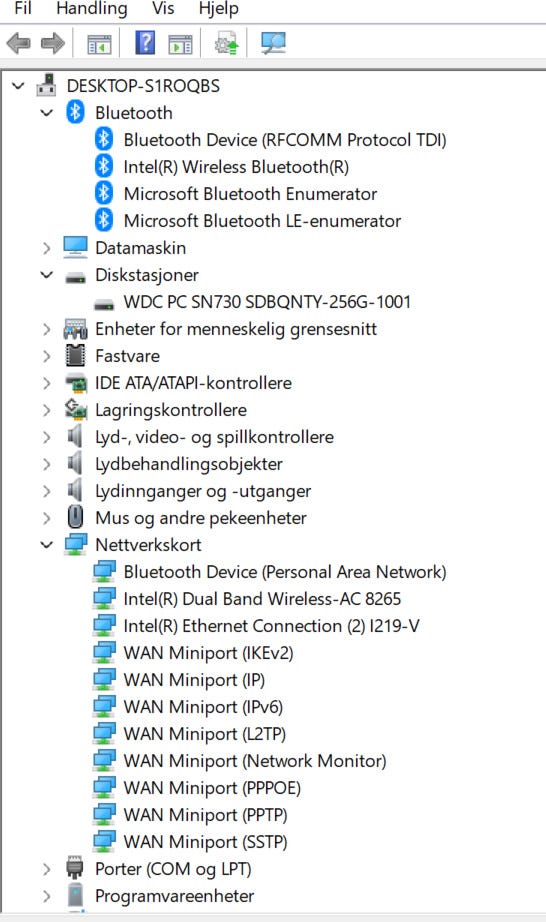Select Bluetooth Device (RFCOMM Protocol TDI)
The width and height of the screenshot is (546, 922).
[x=284, y=140]
